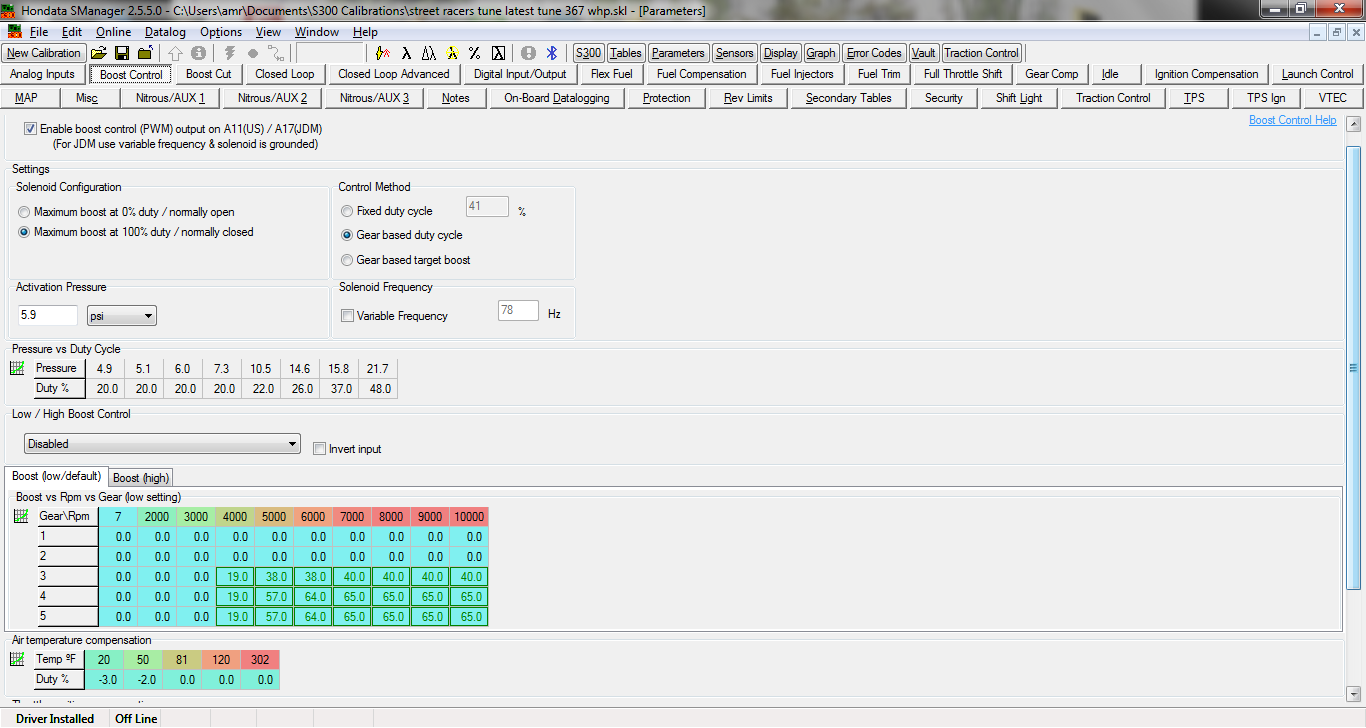Switch to the Boost (high) tab

point(140,478)
